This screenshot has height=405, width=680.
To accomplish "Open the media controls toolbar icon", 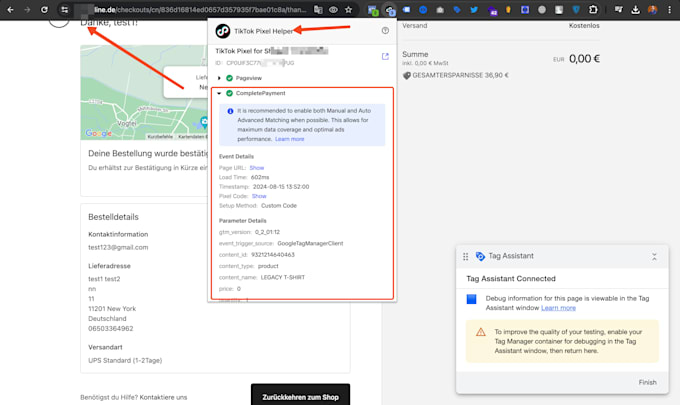I will (618, 10).
